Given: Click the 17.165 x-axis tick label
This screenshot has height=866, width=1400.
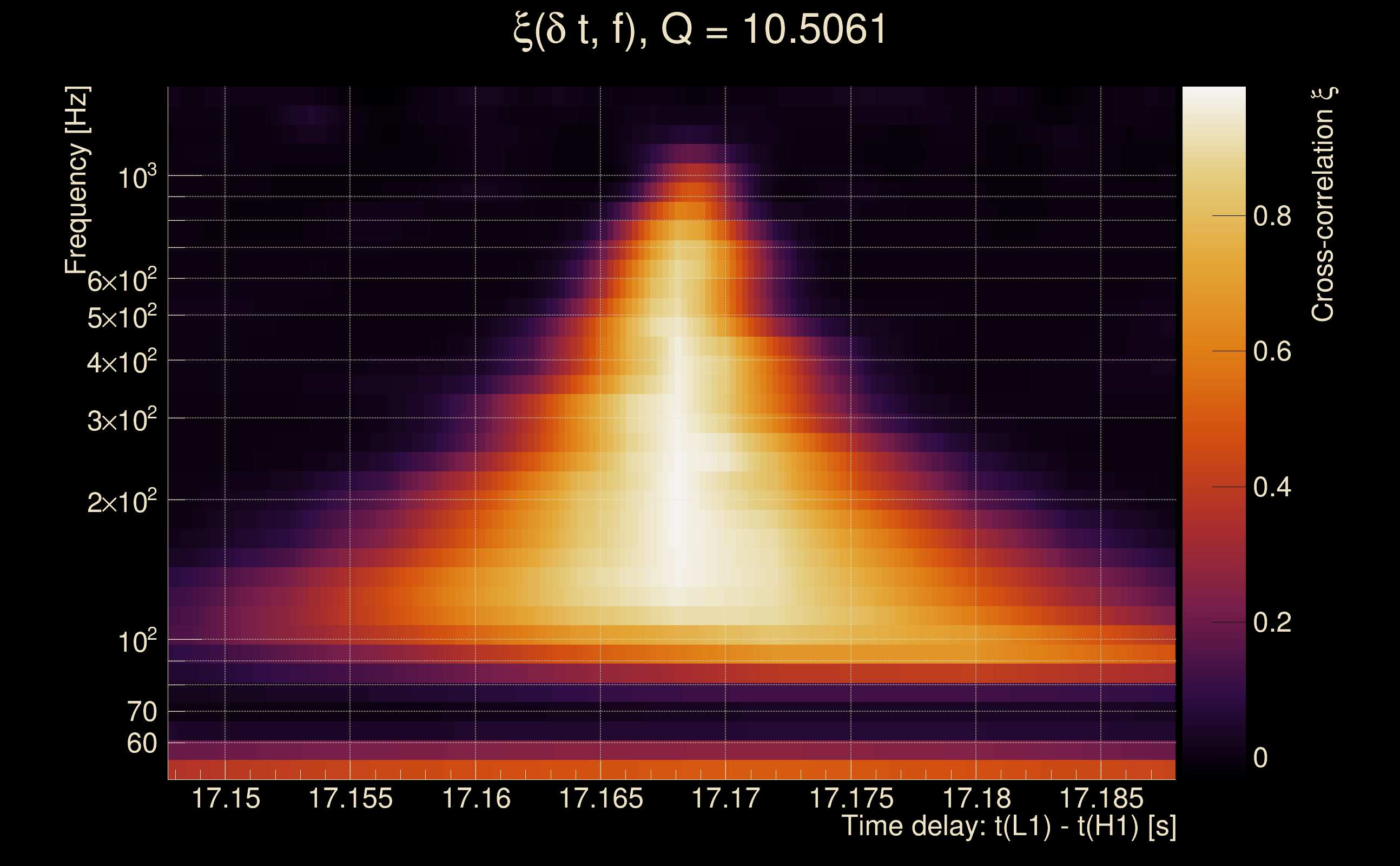Looking at the screenshot, I should 600,798.
